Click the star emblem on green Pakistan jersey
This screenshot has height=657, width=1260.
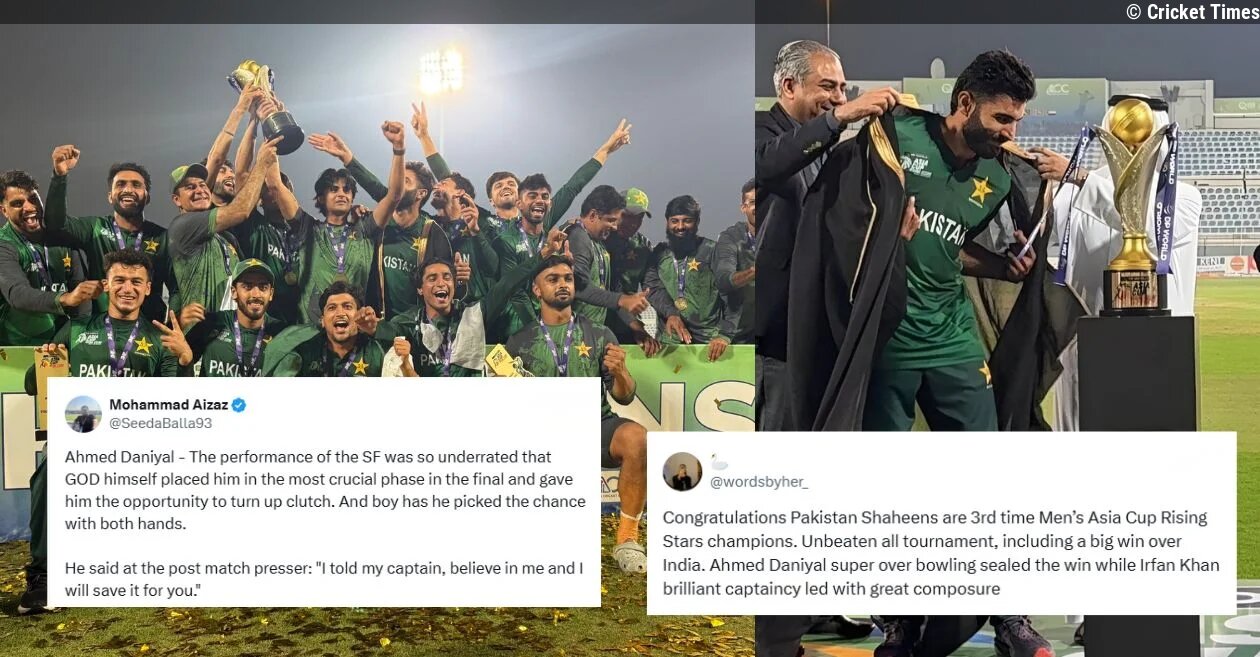coord(980,189)
